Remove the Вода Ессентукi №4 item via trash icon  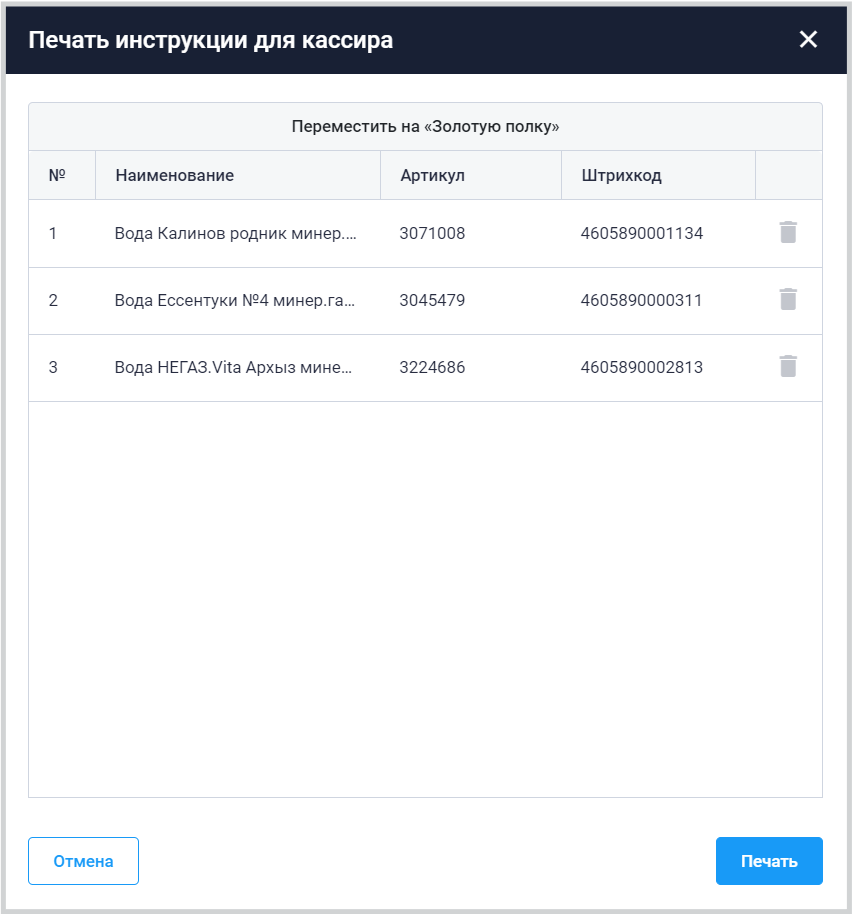[788, 300]
